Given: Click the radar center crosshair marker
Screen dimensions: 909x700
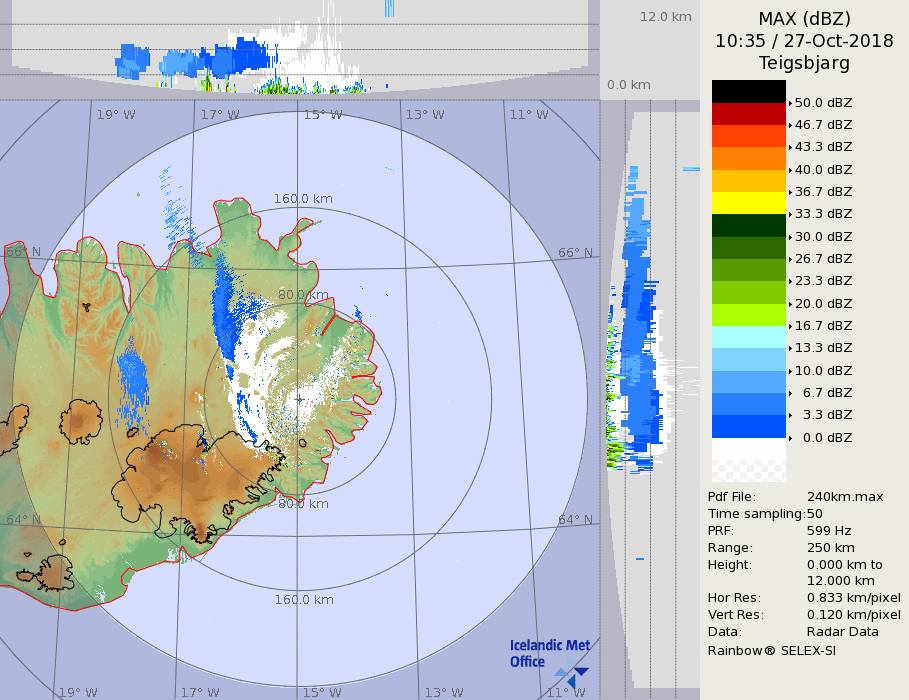Looking at the screenshot, I should (299, 398).
